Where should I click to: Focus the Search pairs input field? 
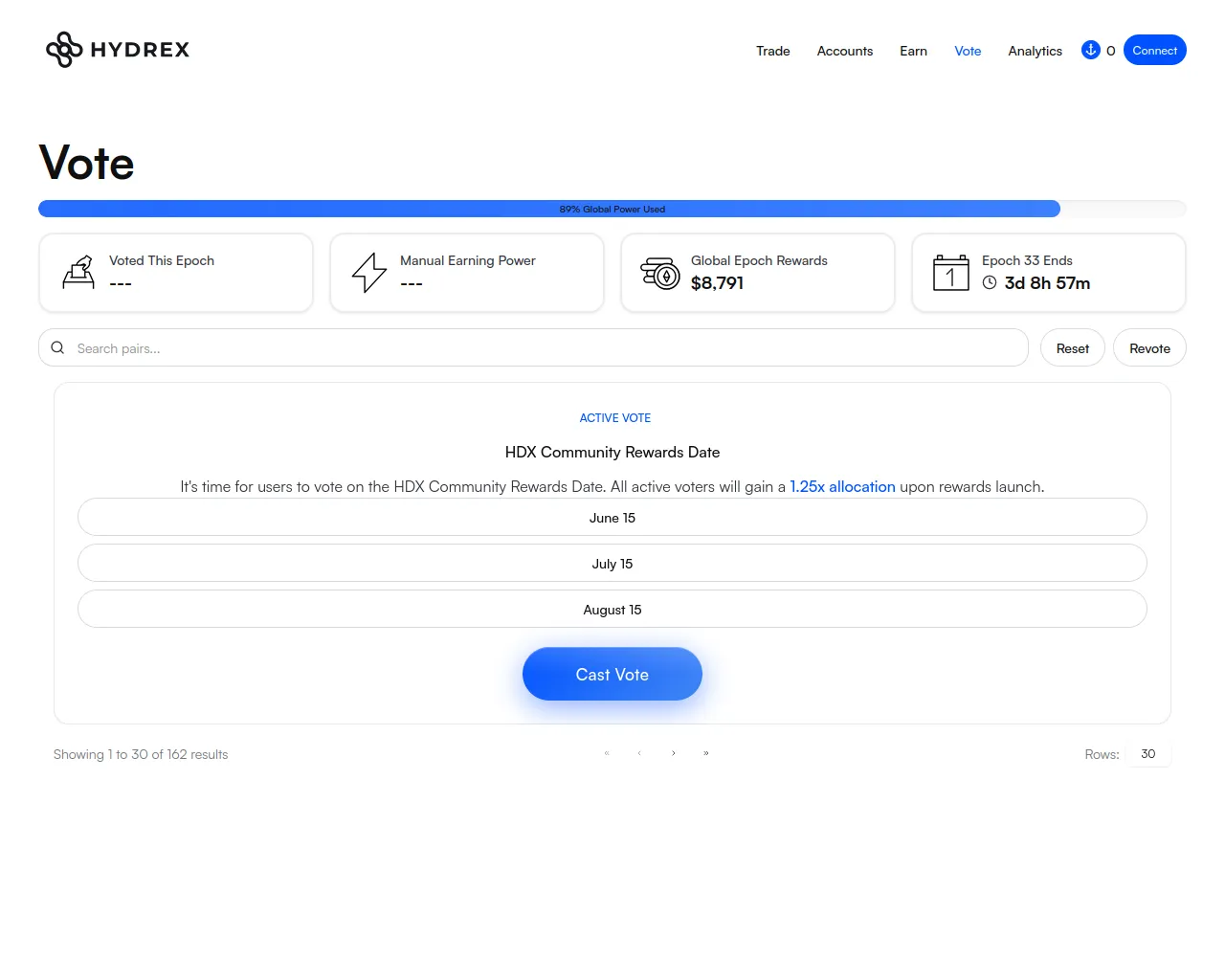(533, 347)
